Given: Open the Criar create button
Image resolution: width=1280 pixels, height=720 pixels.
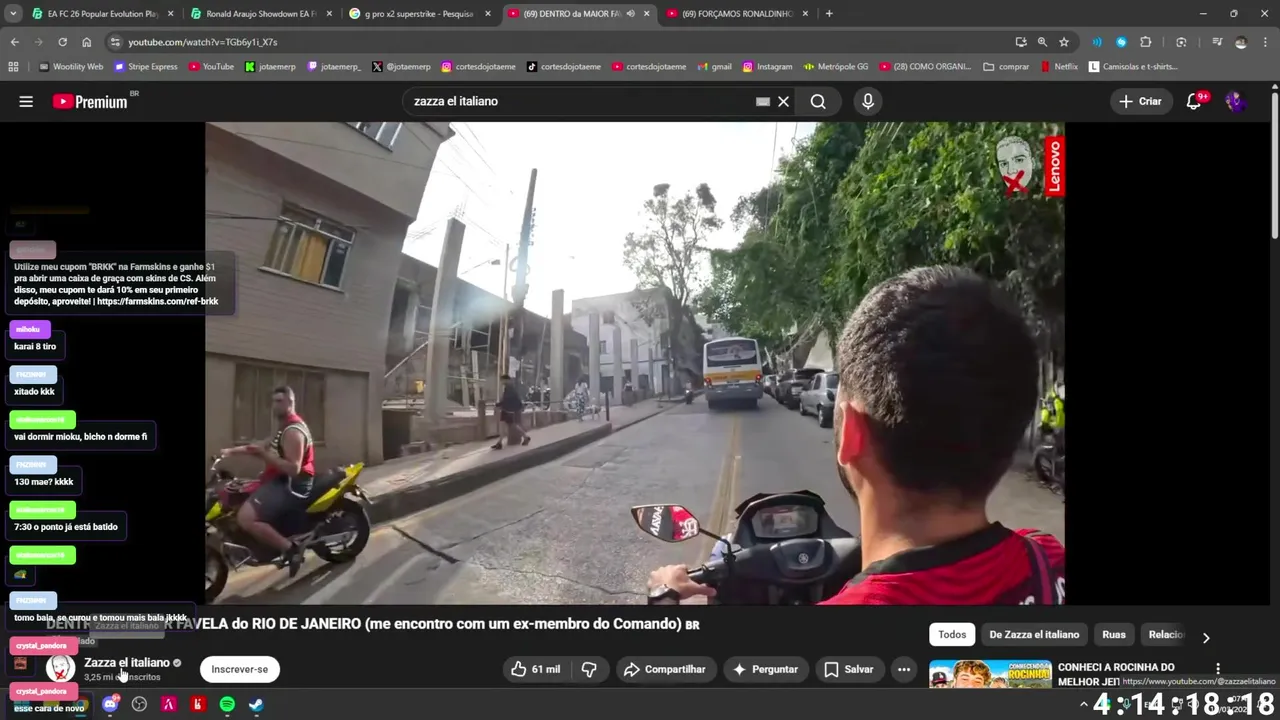Looking at the screenshot, I should coord(1140,101).
